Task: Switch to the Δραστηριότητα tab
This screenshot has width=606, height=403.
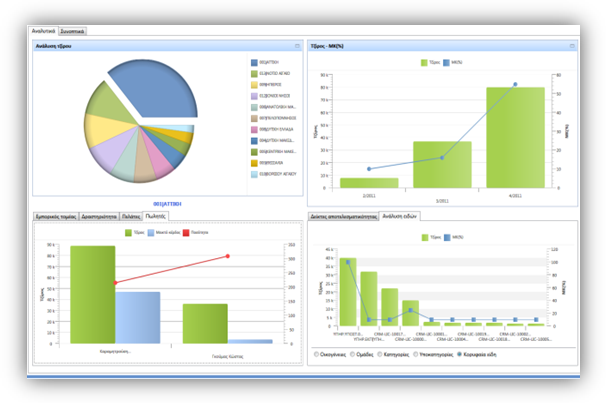Action: click(x=99, y=217)
